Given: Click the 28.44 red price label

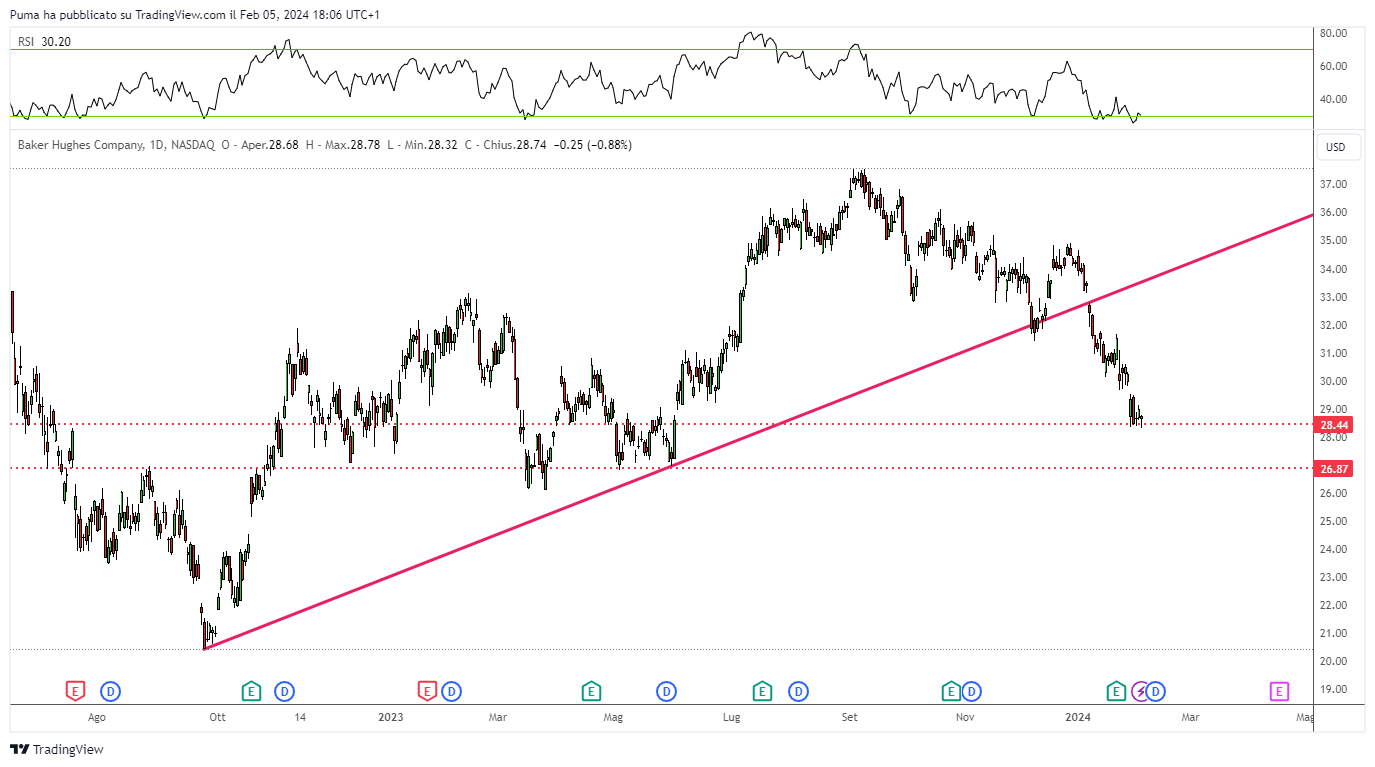Looking at the screenshot, I should [x=1335, y=424].
